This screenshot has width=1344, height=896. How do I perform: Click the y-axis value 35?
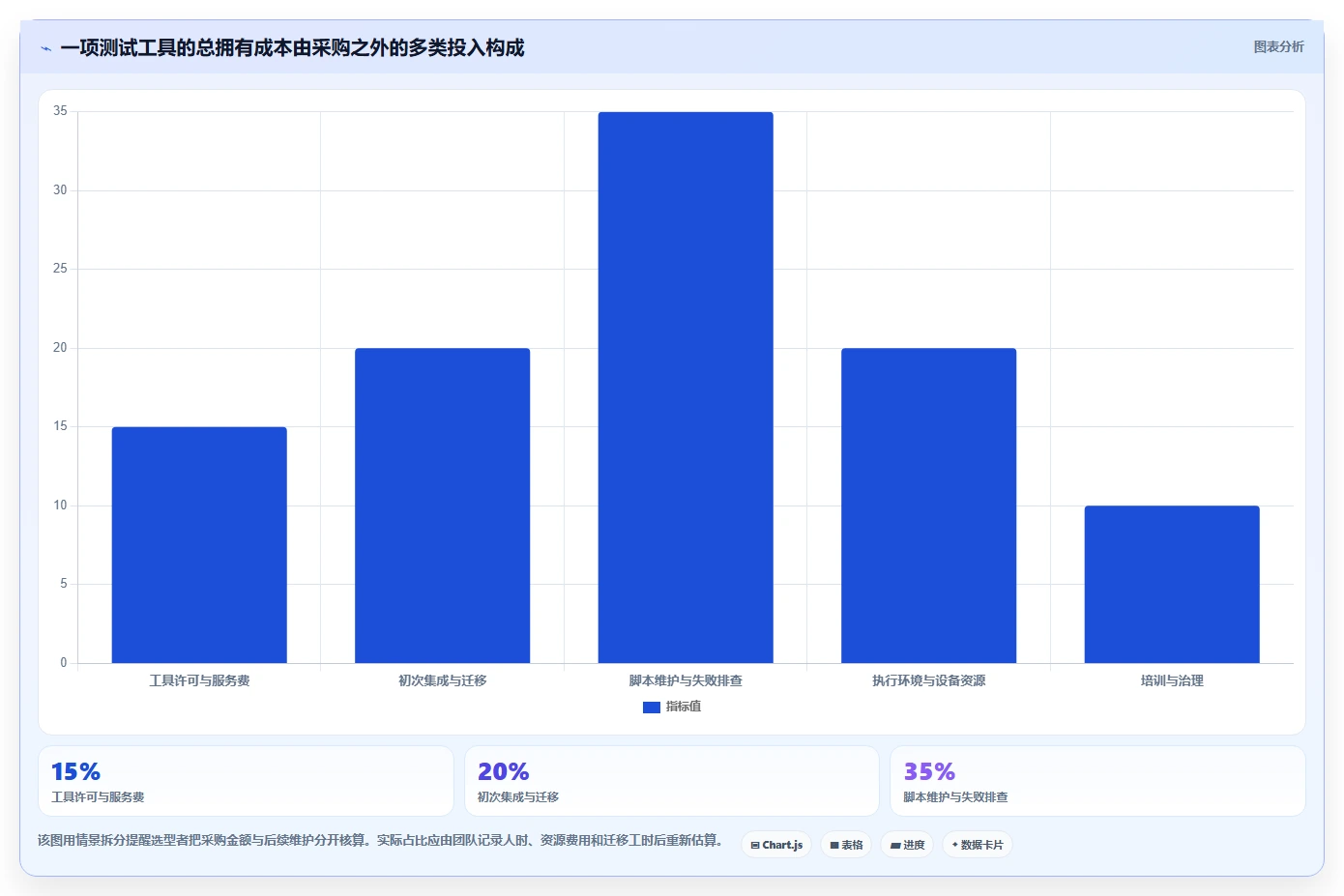click(60, 111)
